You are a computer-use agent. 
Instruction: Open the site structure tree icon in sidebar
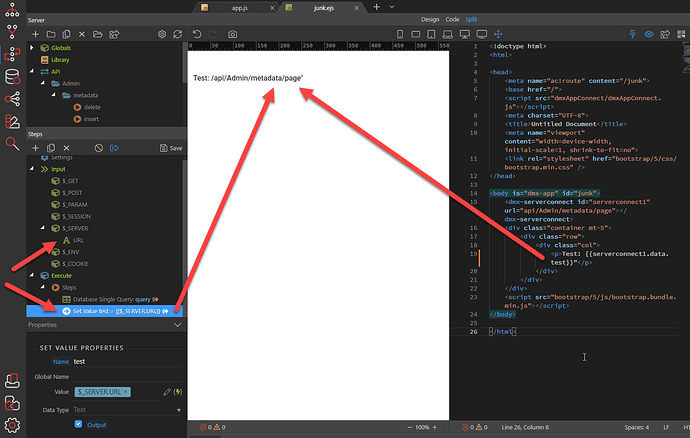click(x=12, y=10)
